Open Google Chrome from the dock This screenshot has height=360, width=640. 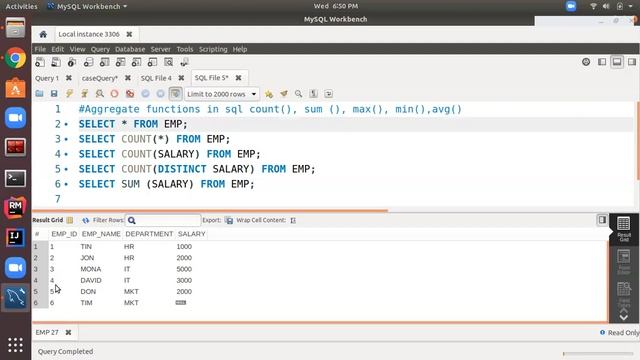15,58
